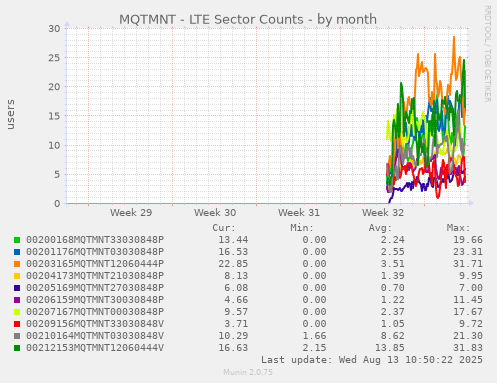Select legend label 00209156MQTMNT33030848V

pyautogui.click(x=95, y=324)
